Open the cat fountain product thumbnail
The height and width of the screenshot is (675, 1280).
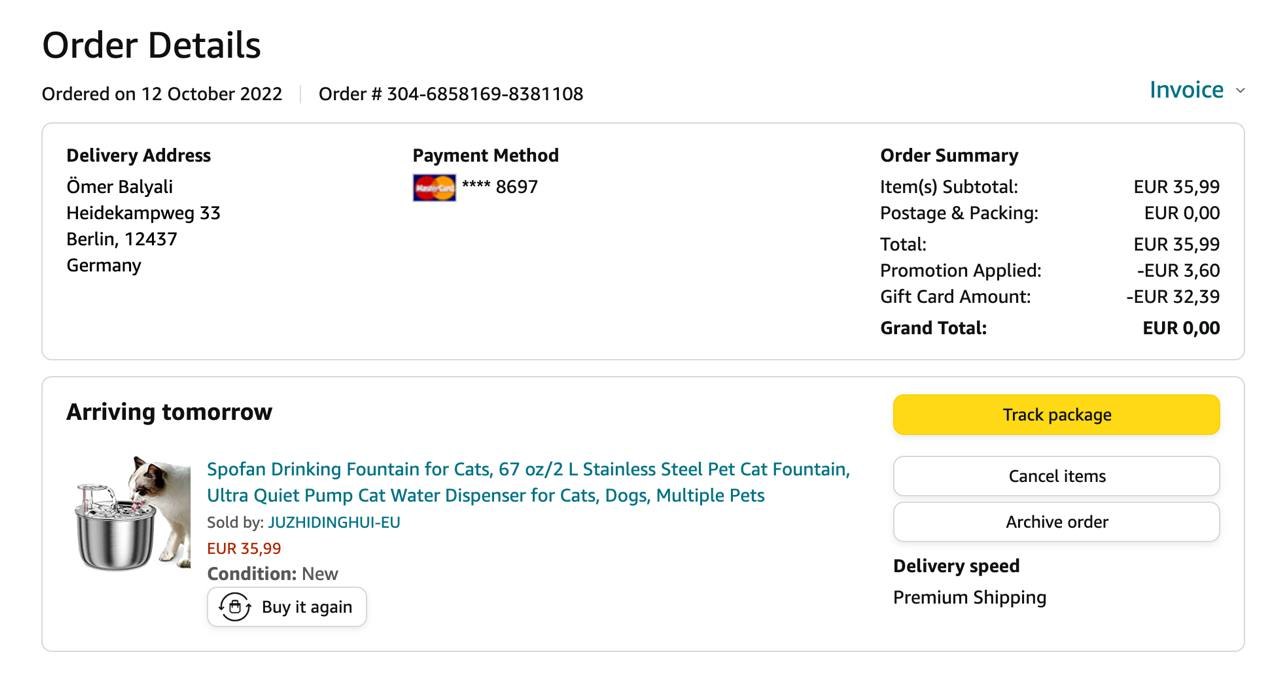point(132,512)
